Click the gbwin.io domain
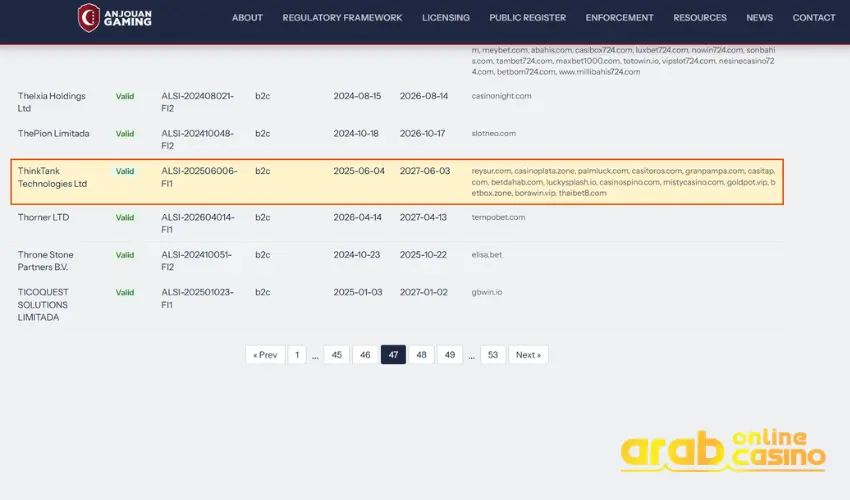The width and height of the screenshot is (850, 500). tap(486, 292)
